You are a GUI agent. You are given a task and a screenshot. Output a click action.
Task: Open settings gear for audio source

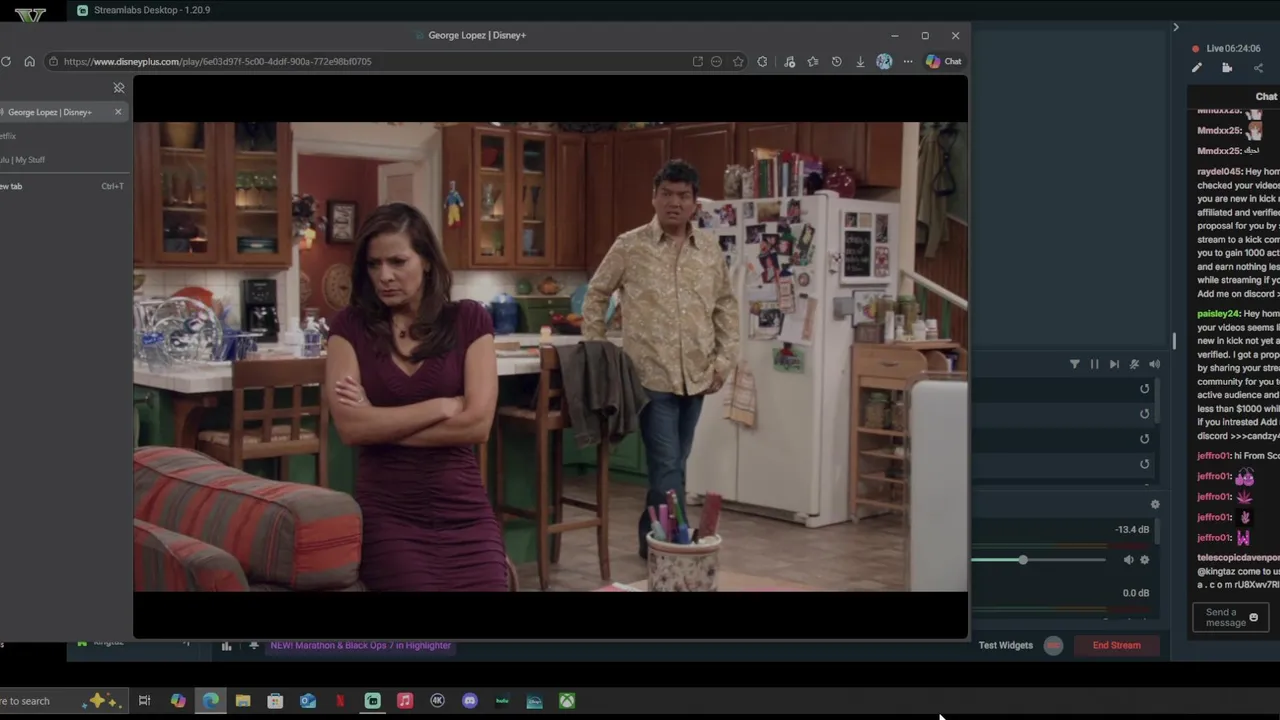[1145, 560]
